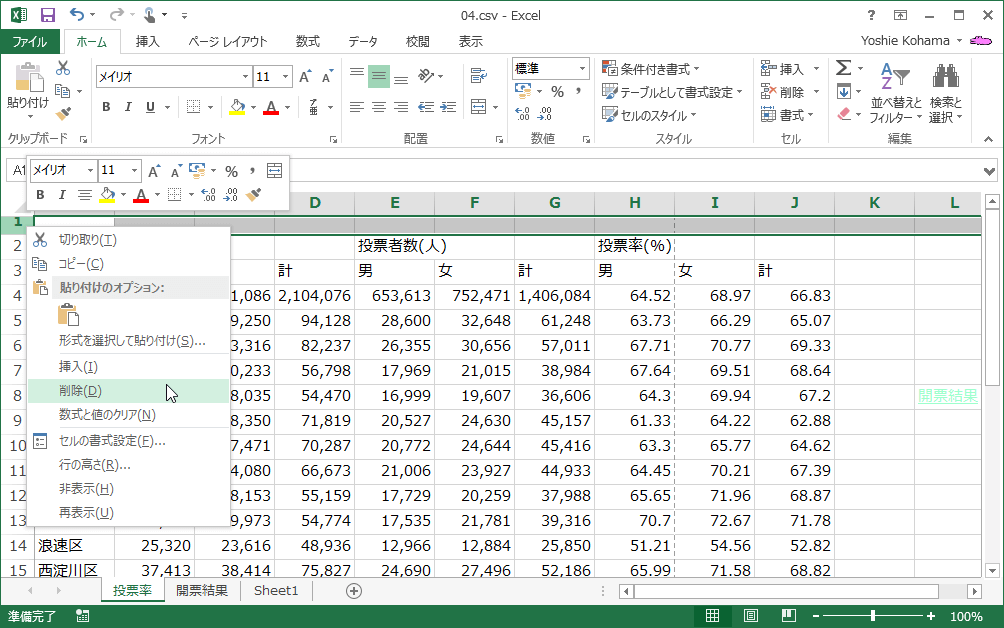Click ribbon Increase Indent icon
The image size is (1004, 628).
[448, 107]
